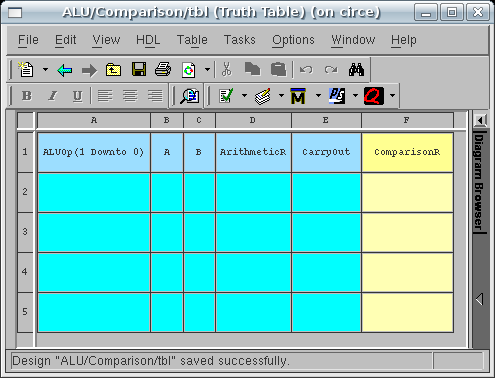Go back with the cyan left arrow
The height and width of the screenshot is (378, 495).
(64, 70)
